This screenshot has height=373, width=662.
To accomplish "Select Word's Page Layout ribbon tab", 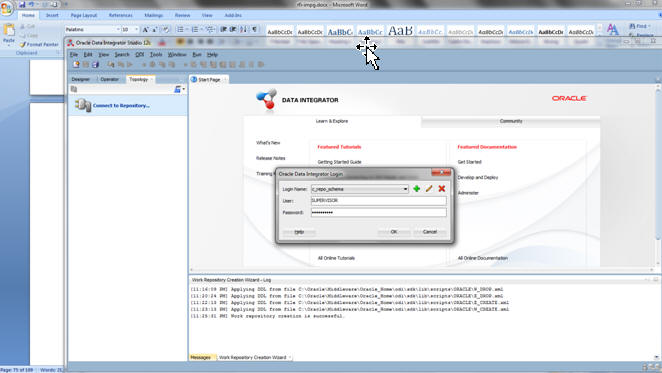I will click(84, 15).
